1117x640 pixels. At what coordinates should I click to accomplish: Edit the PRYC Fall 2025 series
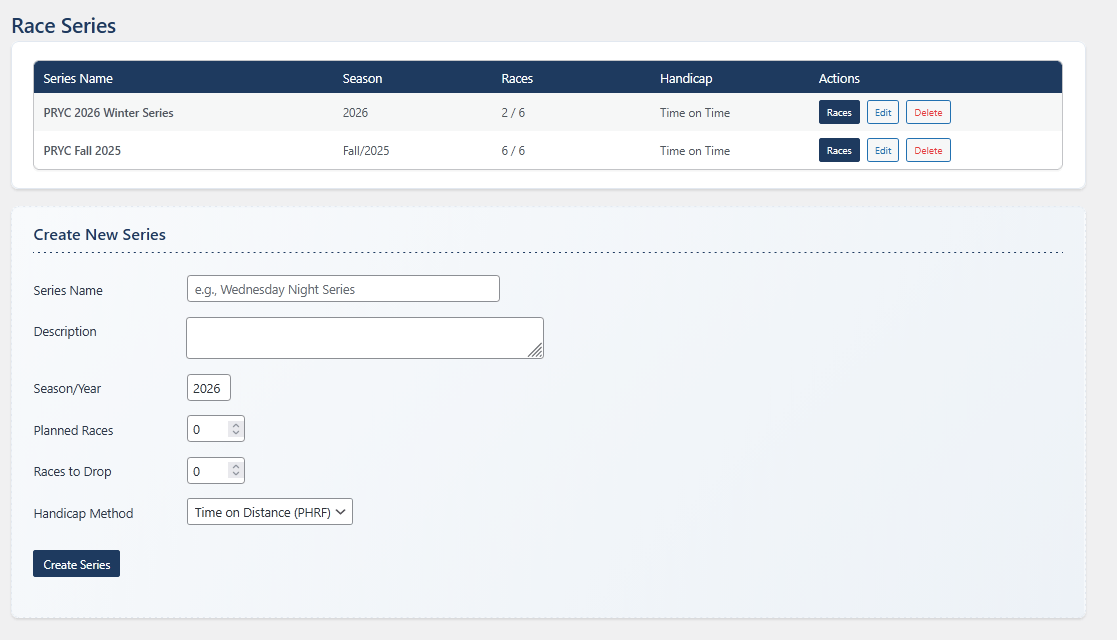[x=882, y=150]
